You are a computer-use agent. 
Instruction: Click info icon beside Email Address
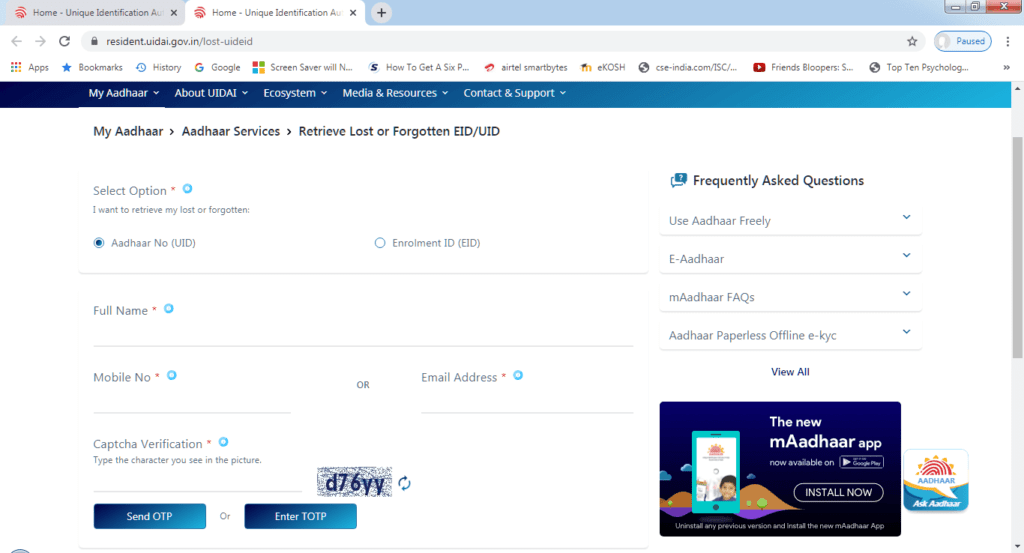(x=518, y=375)
